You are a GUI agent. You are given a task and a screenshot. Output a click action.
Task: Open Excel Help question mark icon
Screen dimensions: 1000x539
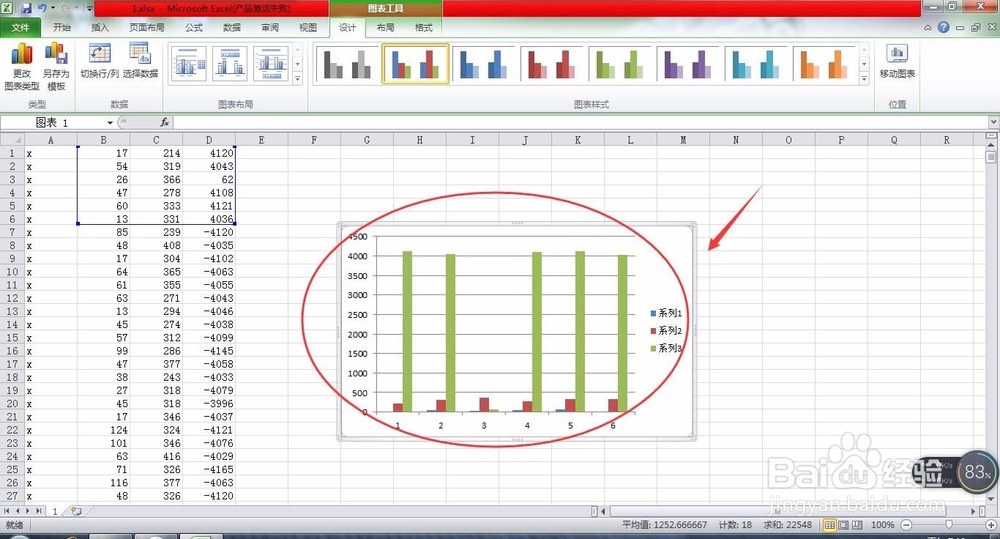(943, 27)
